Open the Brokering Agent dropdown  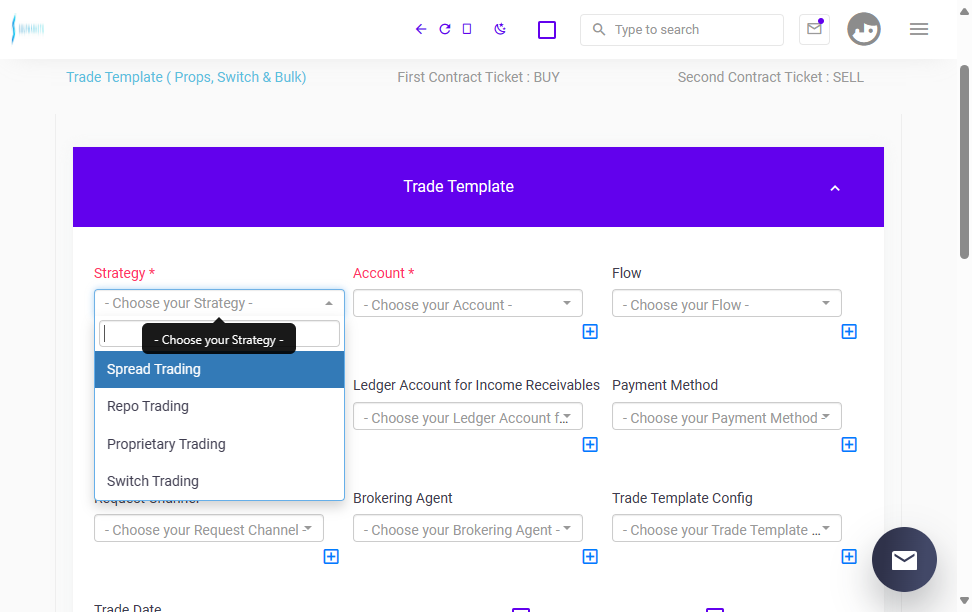click(x=467, y=528)
